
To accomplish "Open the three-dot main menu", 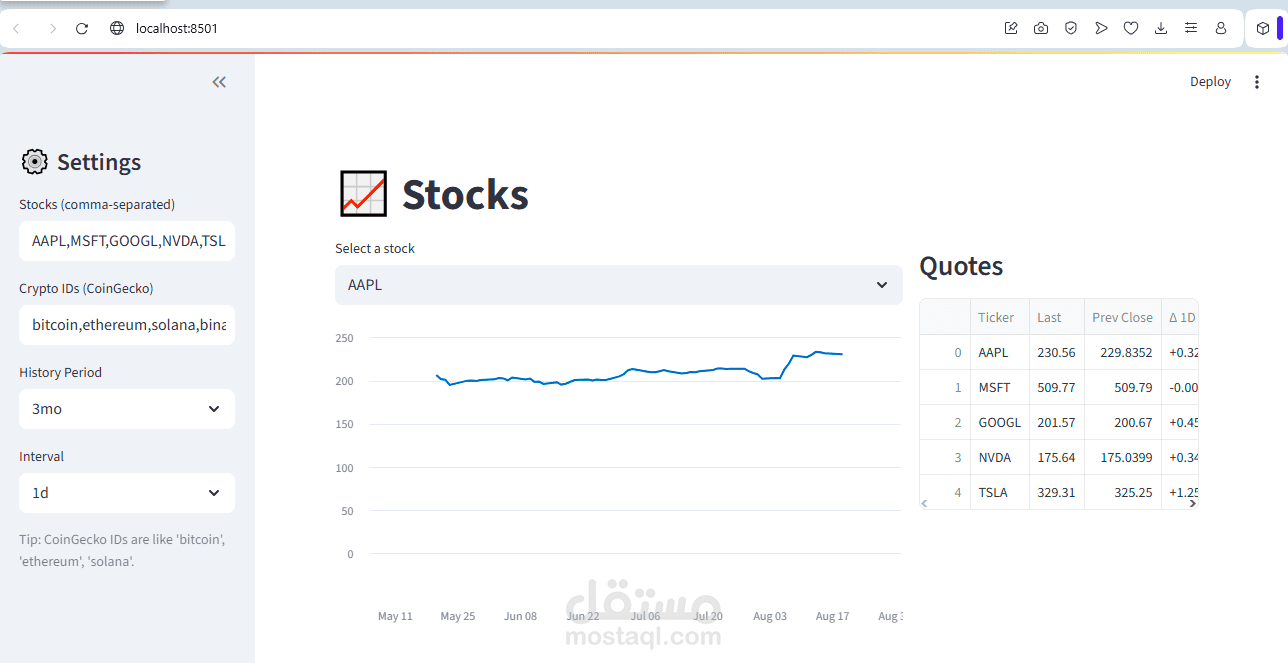I will coord(1257,82).
